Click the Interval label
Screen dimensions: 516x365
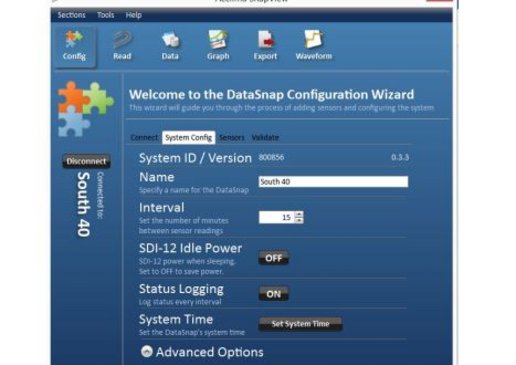tap(162, 208)
